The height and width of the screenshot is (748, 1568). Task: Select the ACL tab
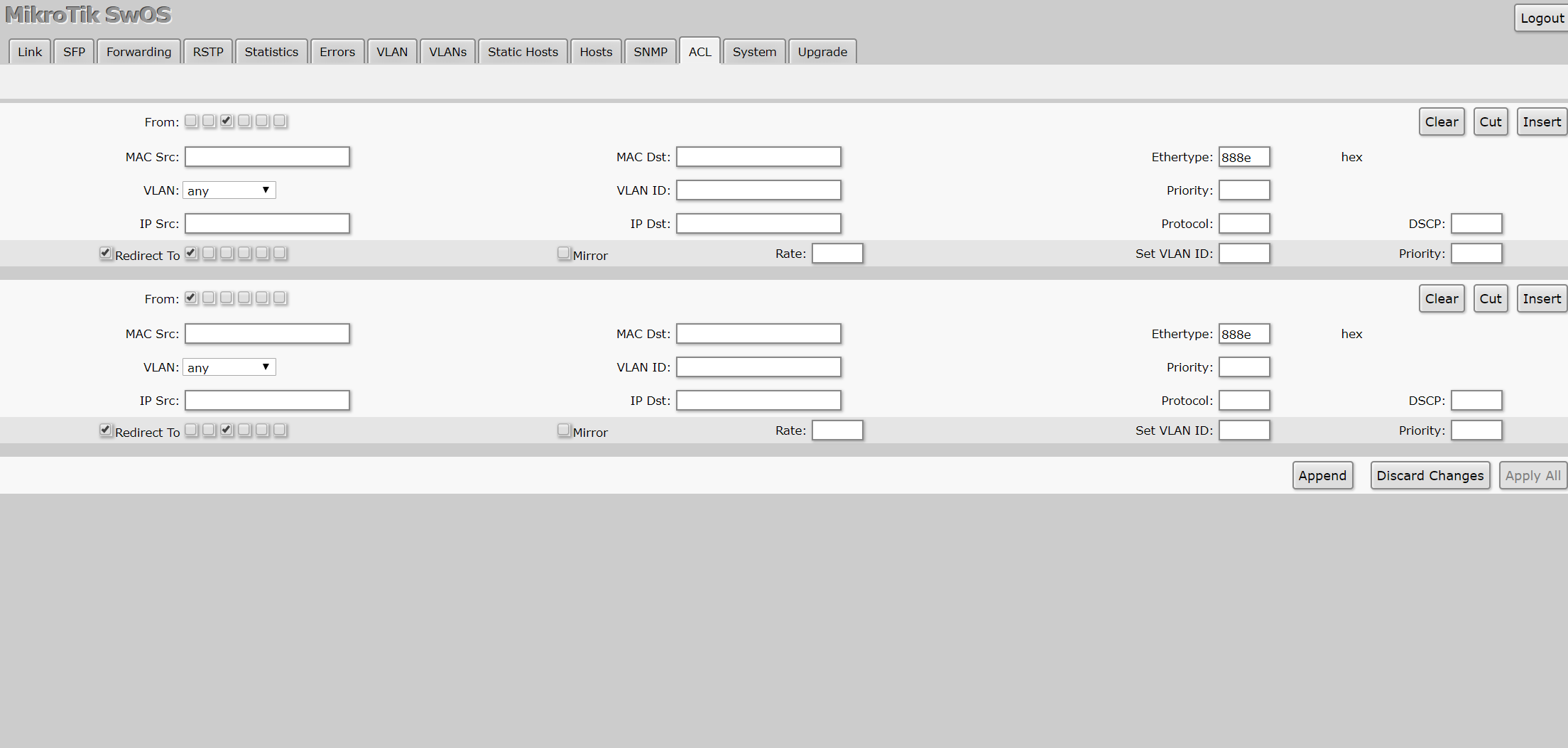[700, 52]
